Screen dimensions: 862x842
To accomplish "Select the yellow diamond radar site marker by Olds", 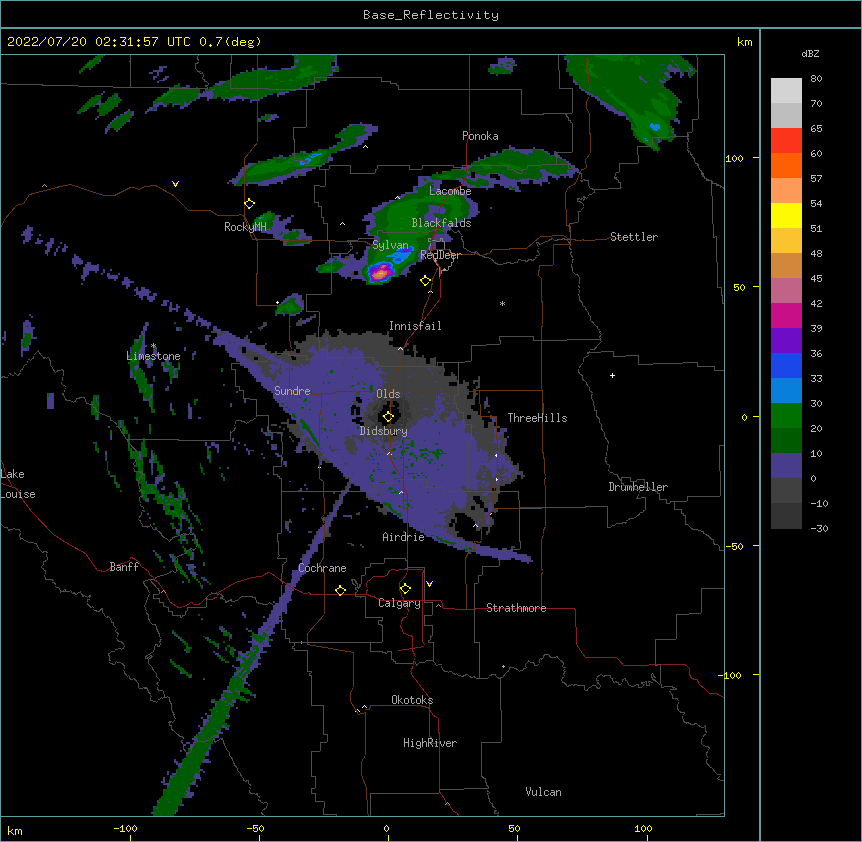I will click(x=388, y=417).
